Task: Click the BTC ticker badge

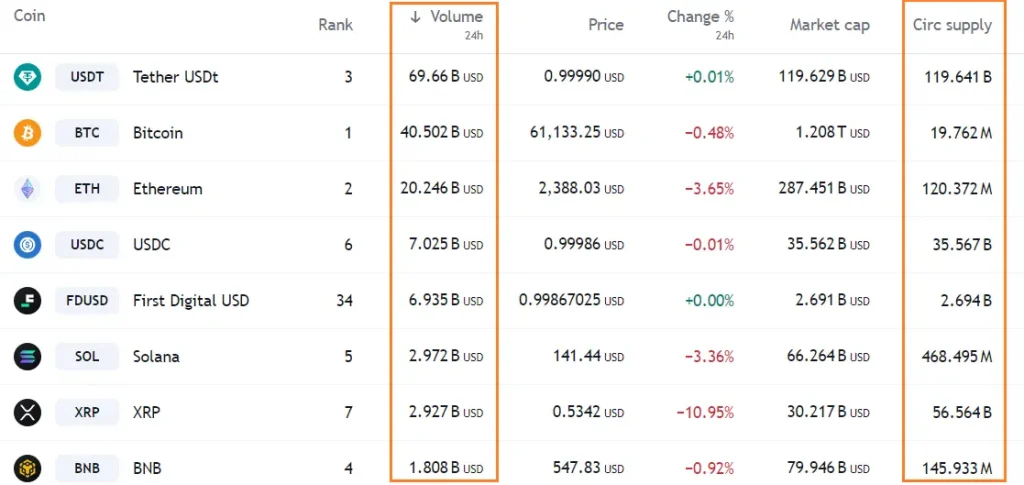Action: tap(87, 133)
